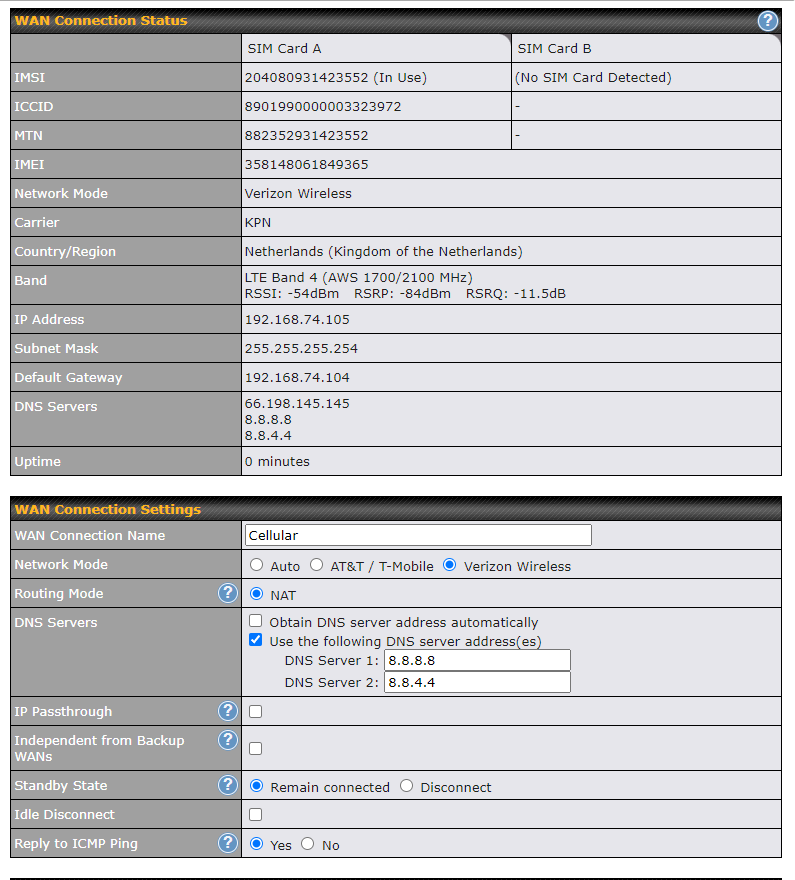Show help for Reply to ICMP Ping
This screenshot has height=880, width=795.
click(x=228, y=843)
